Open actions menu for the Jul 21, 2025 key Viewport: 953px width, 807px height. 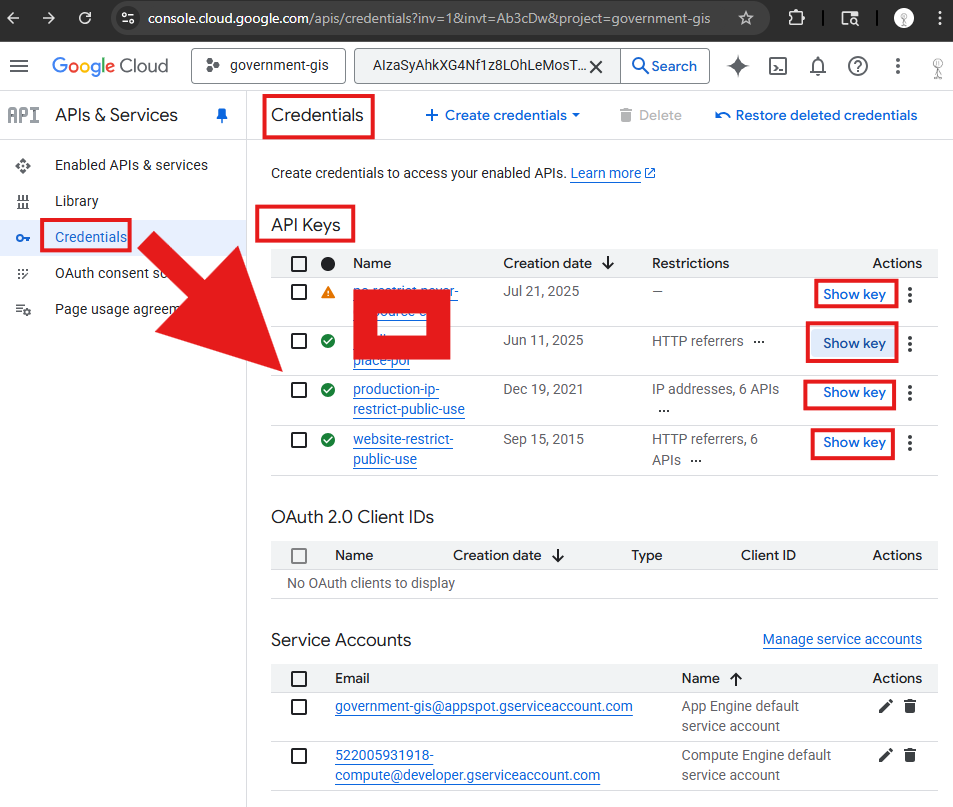[x=910, y=295]
